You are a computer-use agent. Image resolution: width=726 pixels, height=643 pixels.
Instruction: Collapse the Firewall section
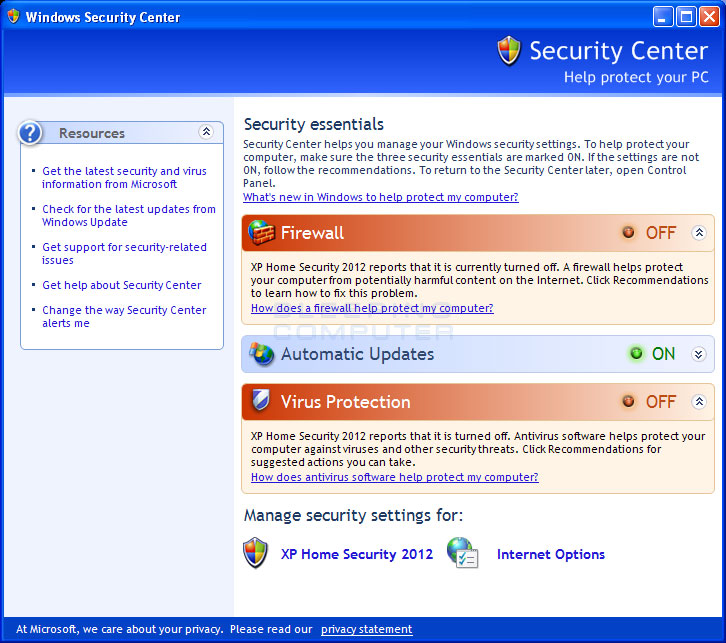[x=699, y=232]
